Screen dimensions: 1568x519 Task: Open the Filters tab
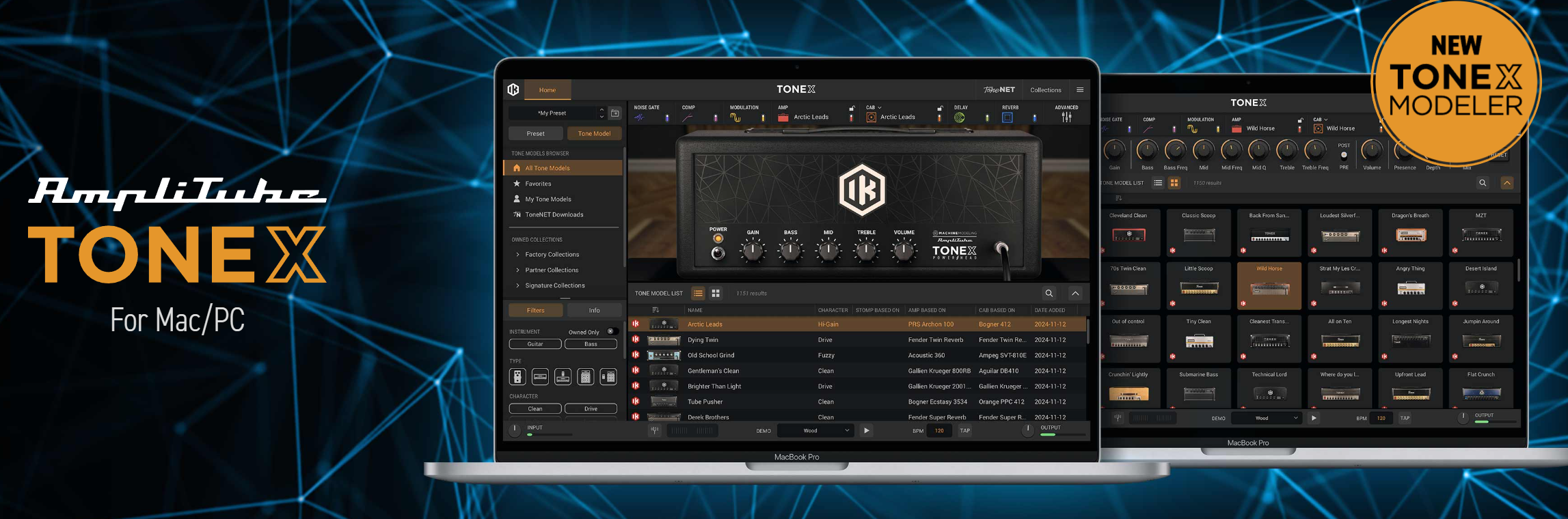pyautogui.click(x=536, y=310)
